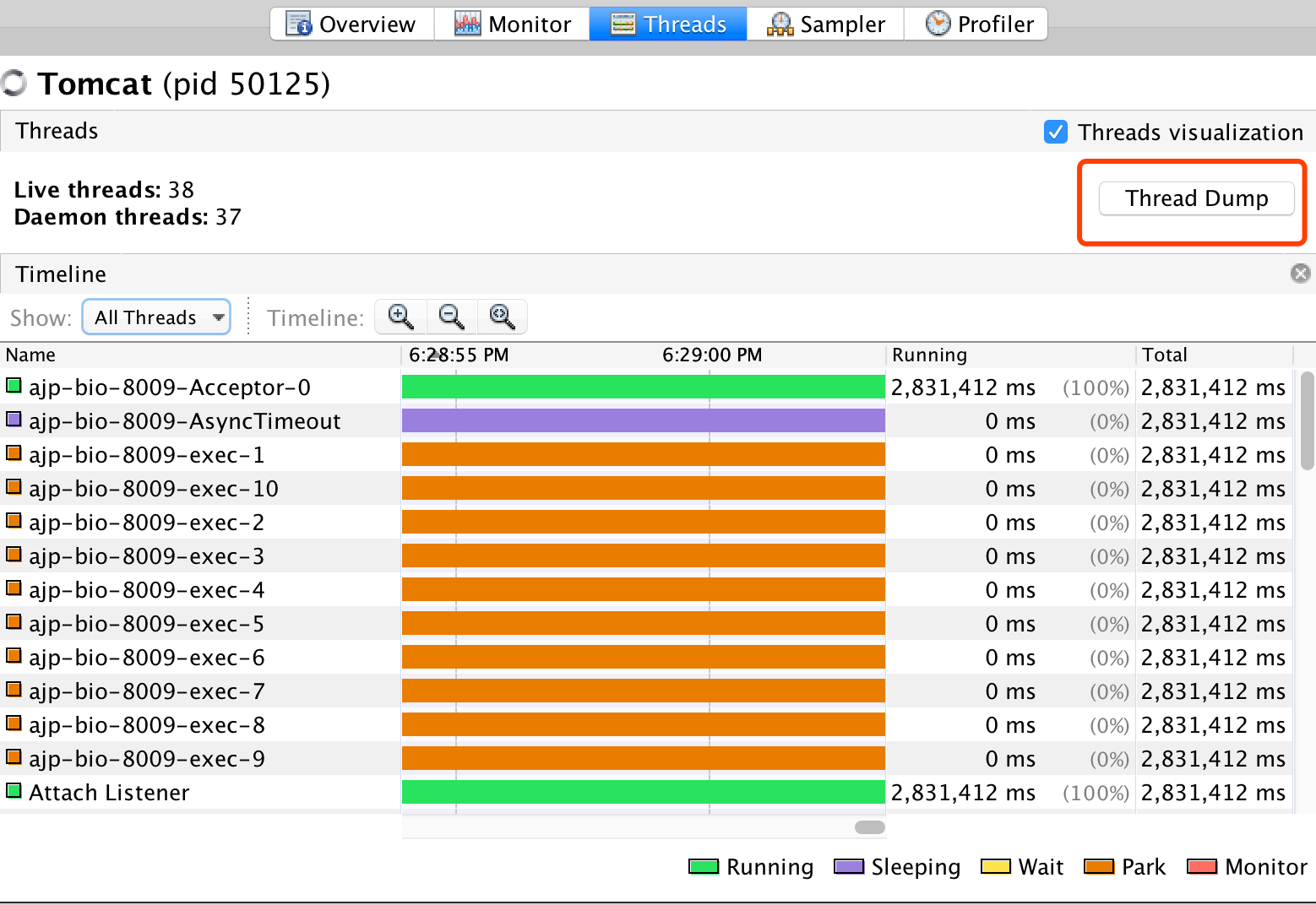Click the 6:28:55 PM timeline label
Image resolution: width=1316 pixels, height=905 pixels.
459,355
